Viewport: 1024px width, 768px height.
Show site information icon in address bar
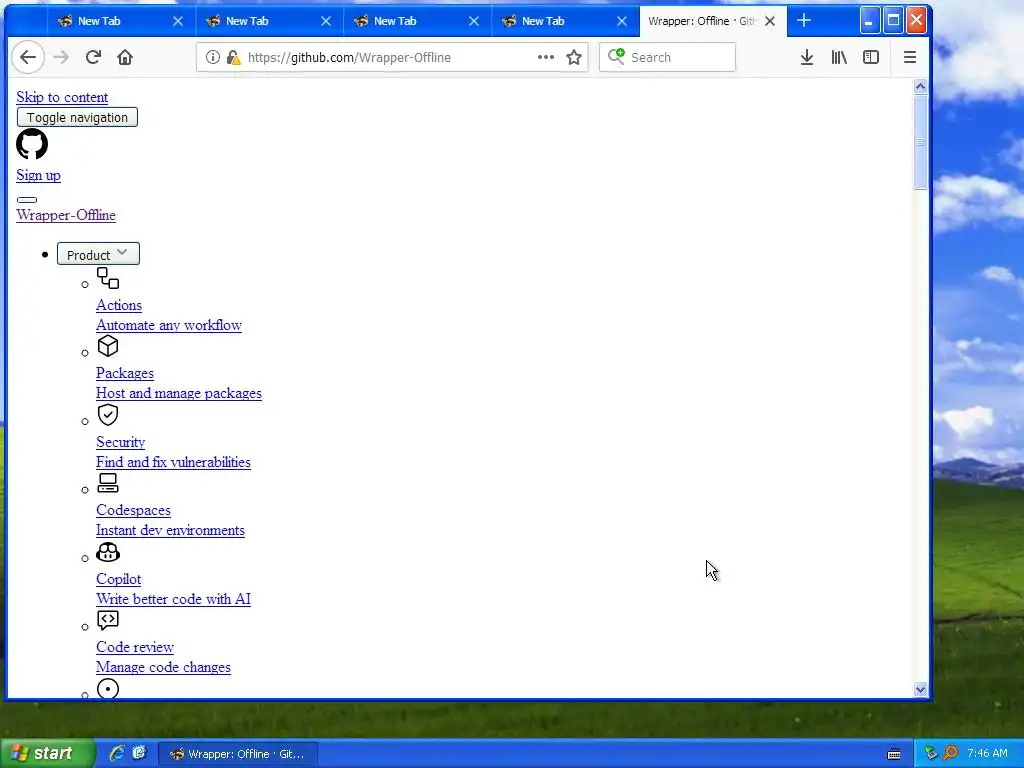(x=213, y=57)
